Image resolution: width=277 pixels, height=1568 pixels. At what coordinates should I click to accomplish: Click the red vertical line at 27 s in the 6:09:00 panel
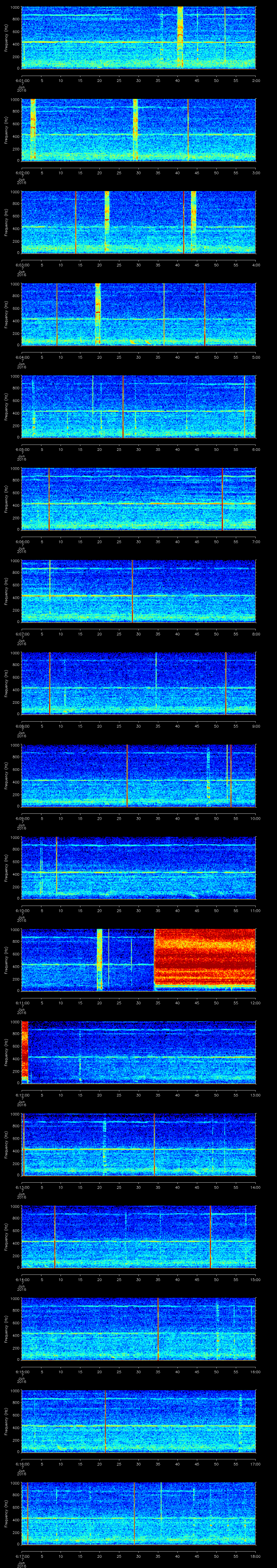(127, 775)
